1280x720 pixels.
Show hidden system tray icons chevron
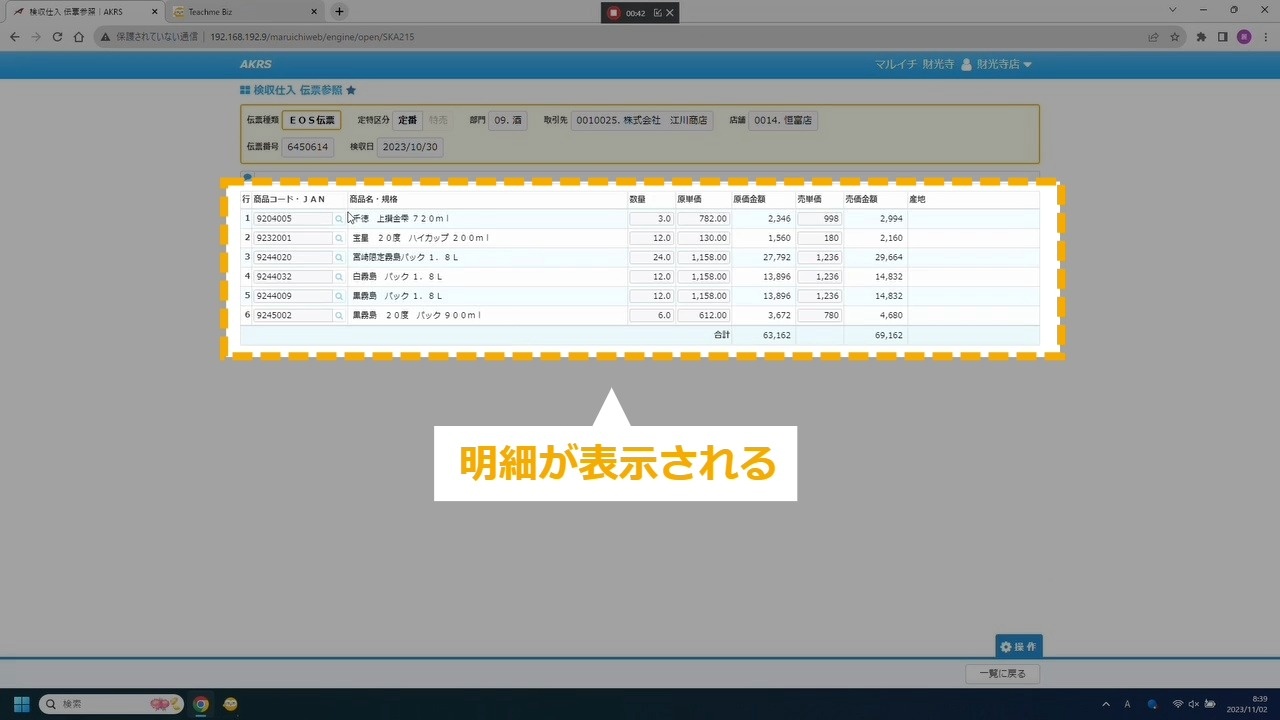[x=1105, y=704]
